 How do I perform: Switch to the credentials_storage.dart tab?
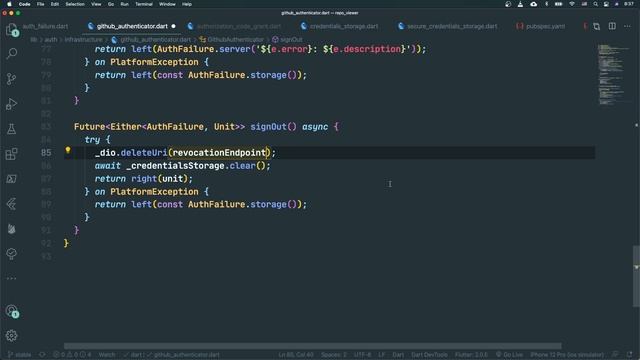(344, 26)
